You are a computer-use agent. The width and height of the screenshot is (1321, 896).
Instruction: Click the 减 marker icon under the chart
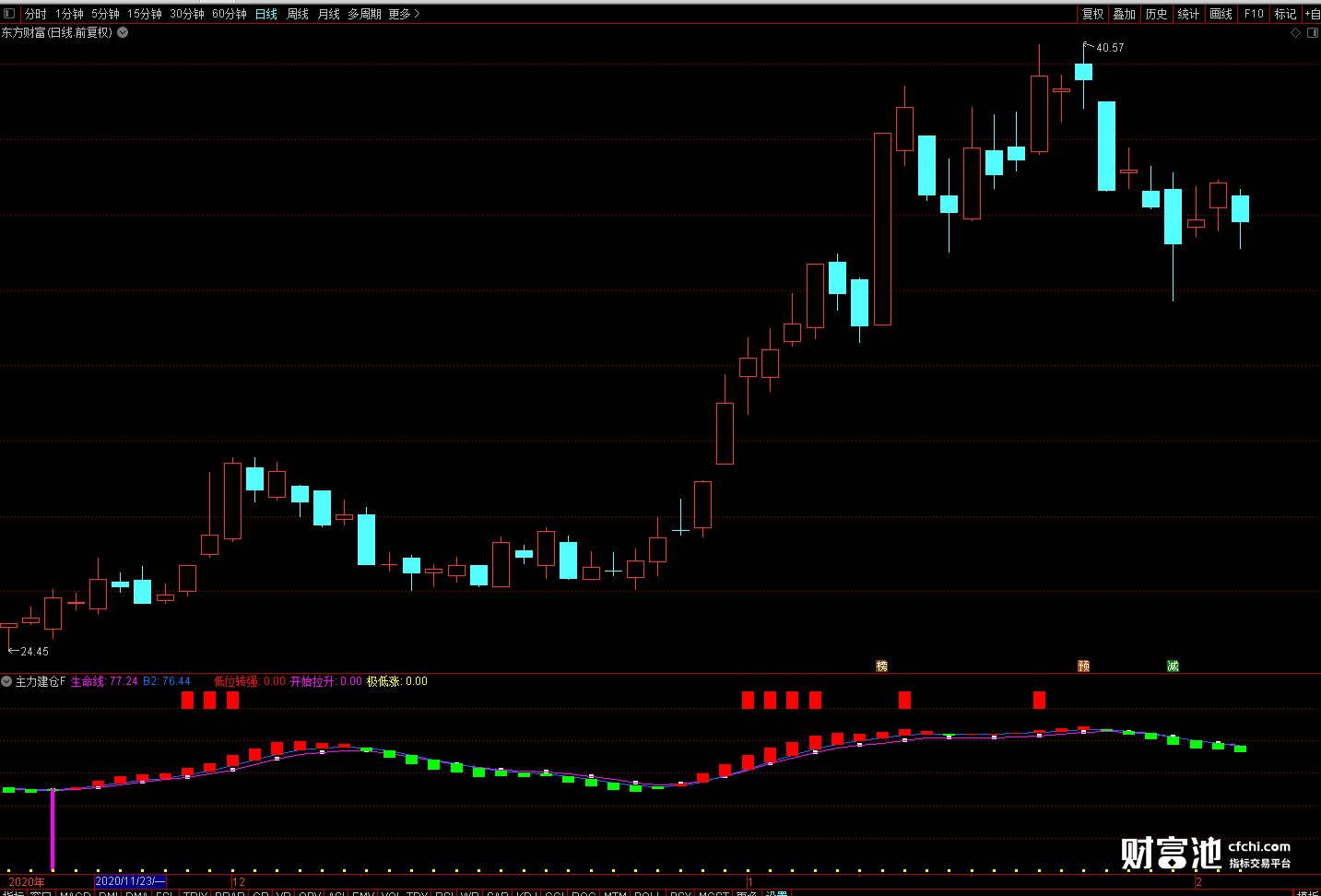[1173, 666]
